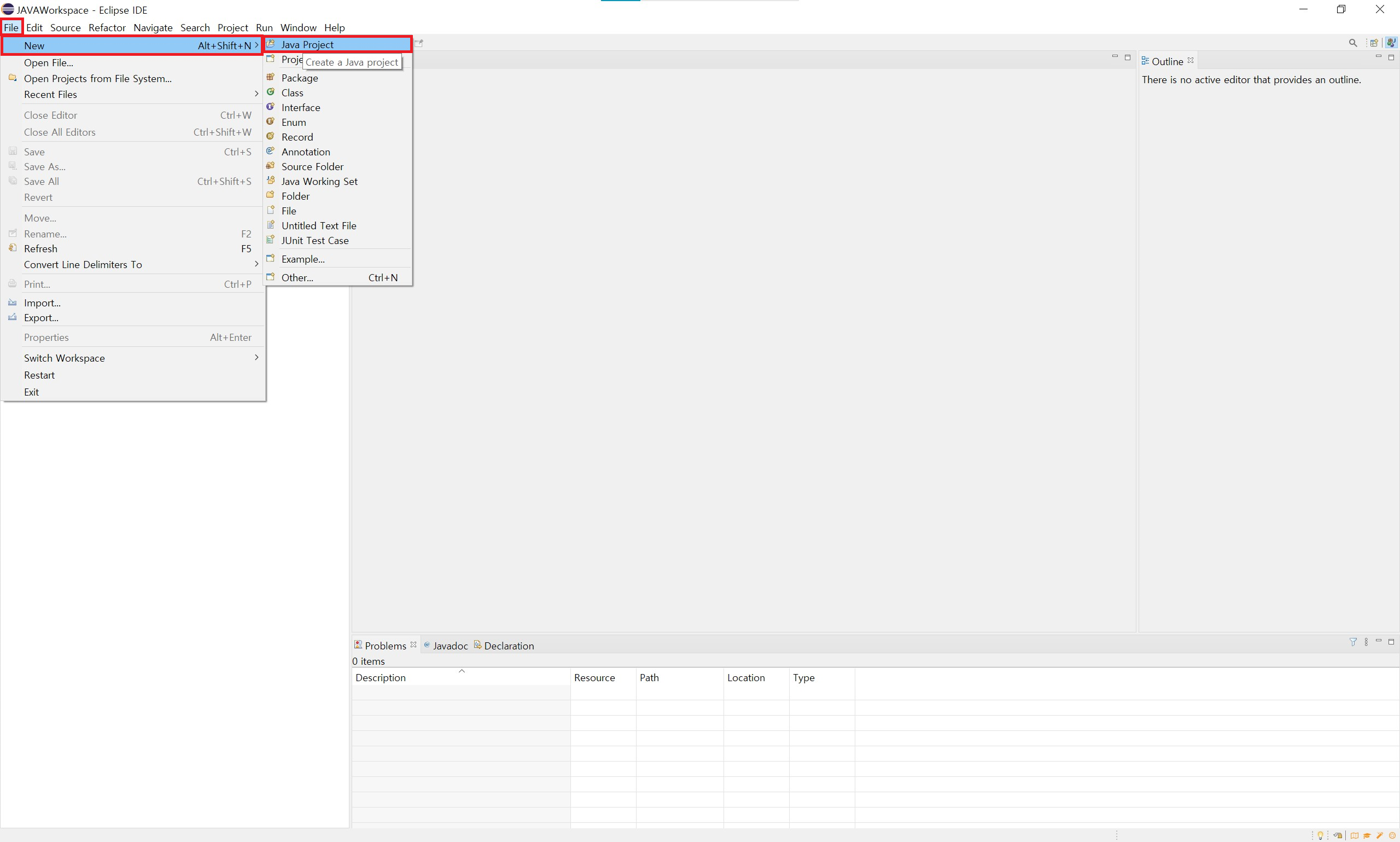Open the Window menu
Screen dimensions: 1400x842
[x=297, y=27]
